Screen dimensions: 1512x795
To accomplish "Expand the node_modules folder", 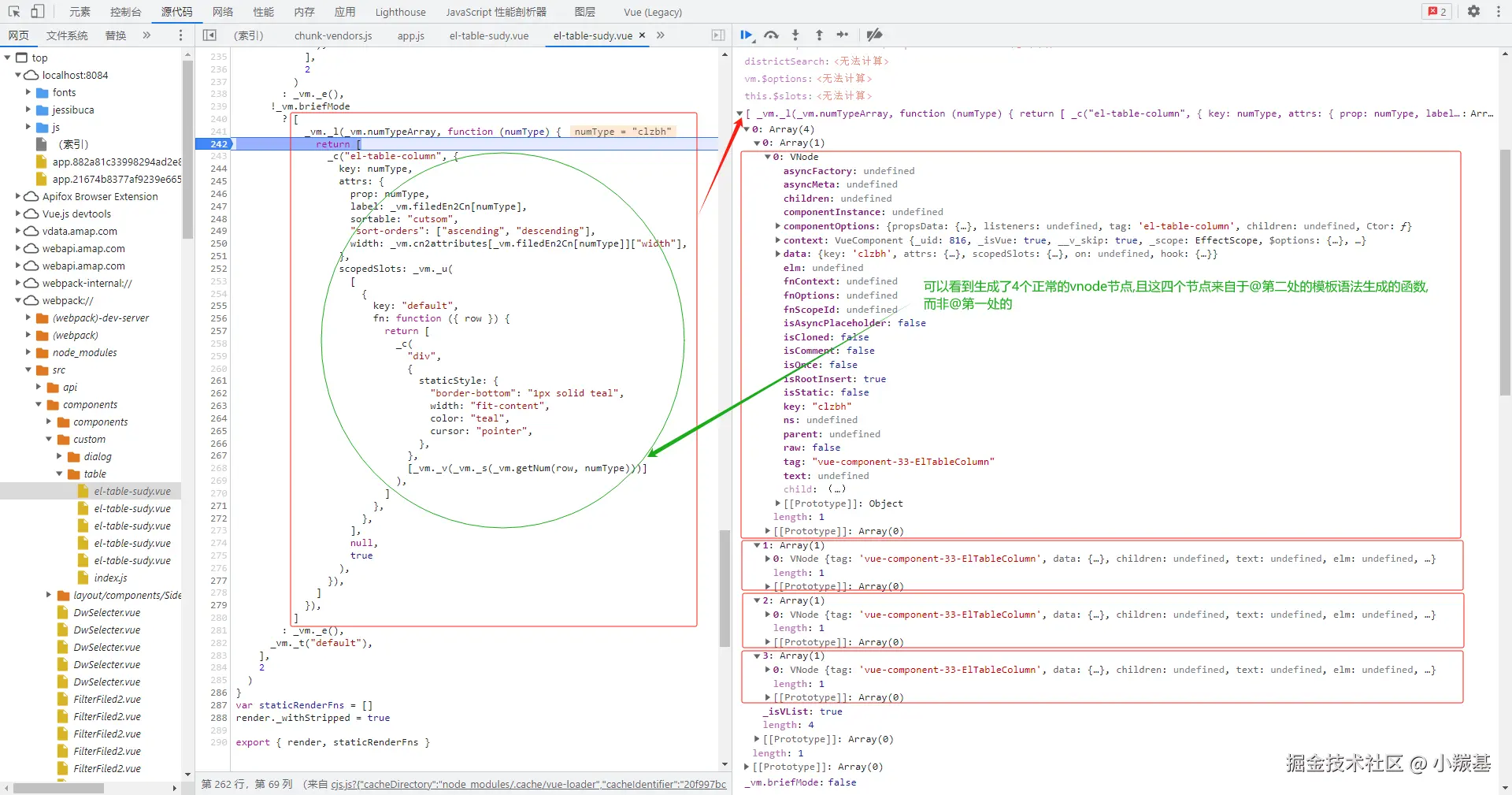I will (29, 352).
